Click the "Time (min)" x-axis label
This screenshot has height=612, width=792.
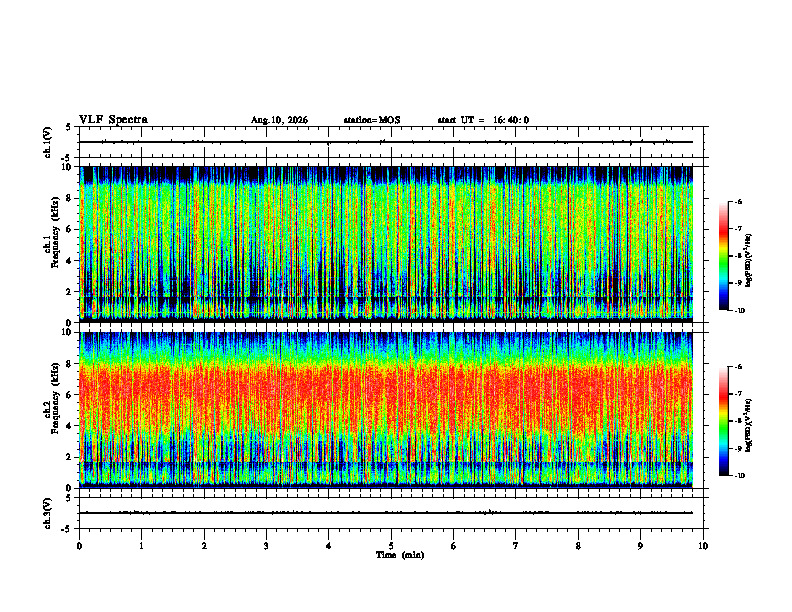click(400, 555)
